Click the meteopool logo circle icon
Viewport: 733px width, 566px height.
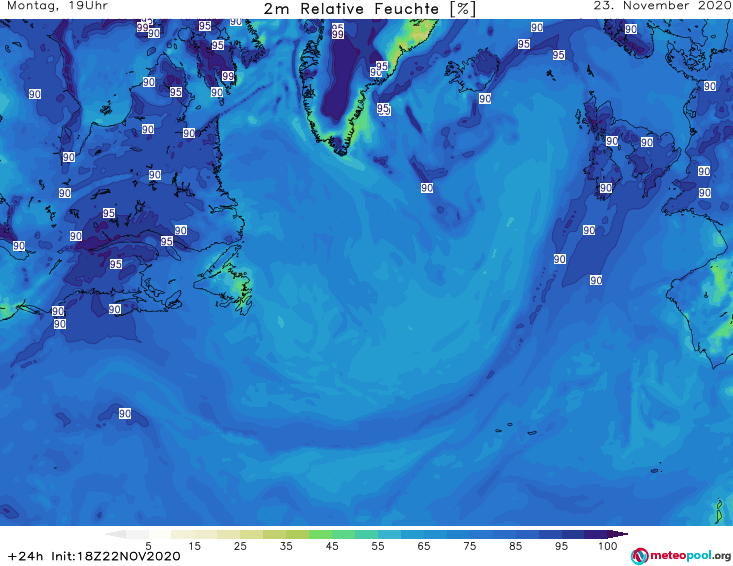pos(639,556)
